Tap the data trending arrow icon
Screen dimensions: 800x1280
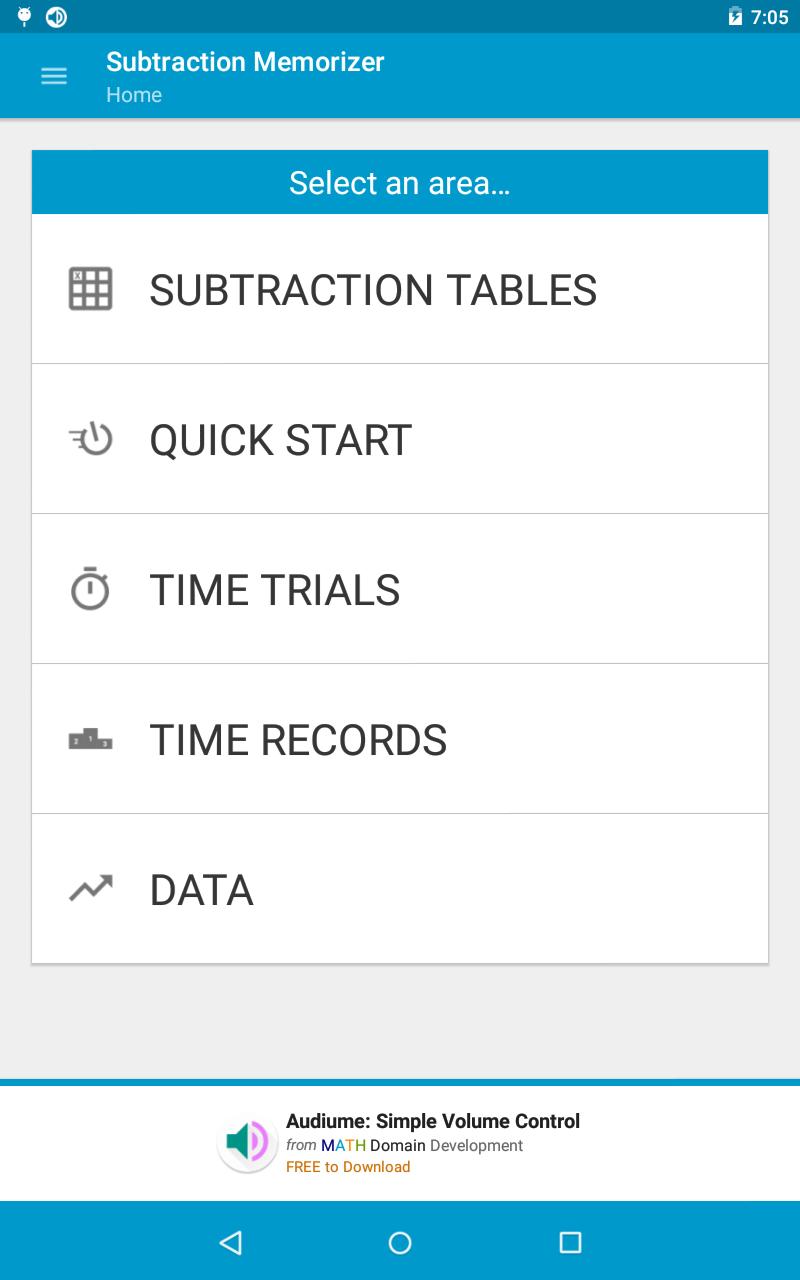(90, 888)
